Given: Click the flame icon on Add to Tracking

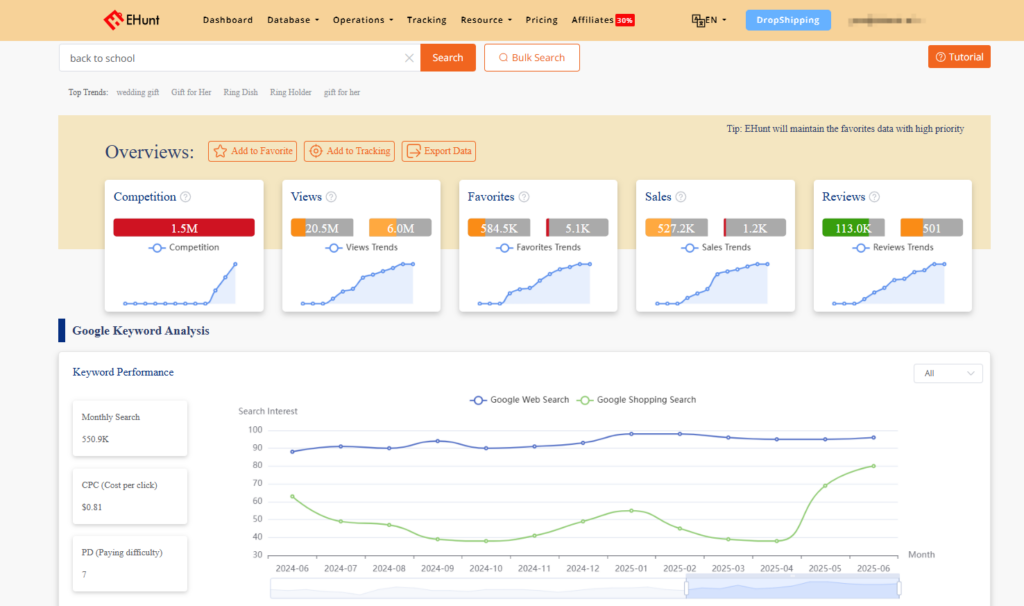Looking at the screenshot, I should (x=314, y=151).
